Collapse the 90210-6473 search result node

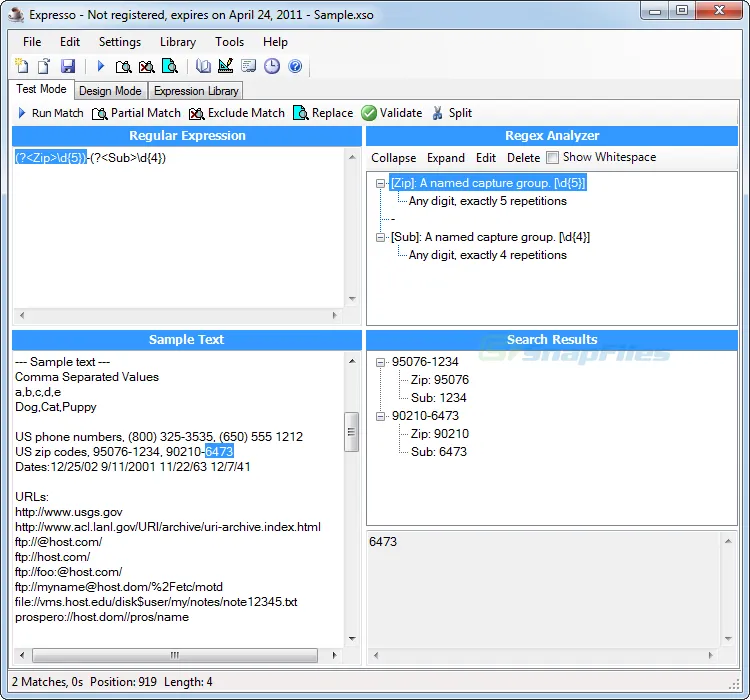[381, 416]
